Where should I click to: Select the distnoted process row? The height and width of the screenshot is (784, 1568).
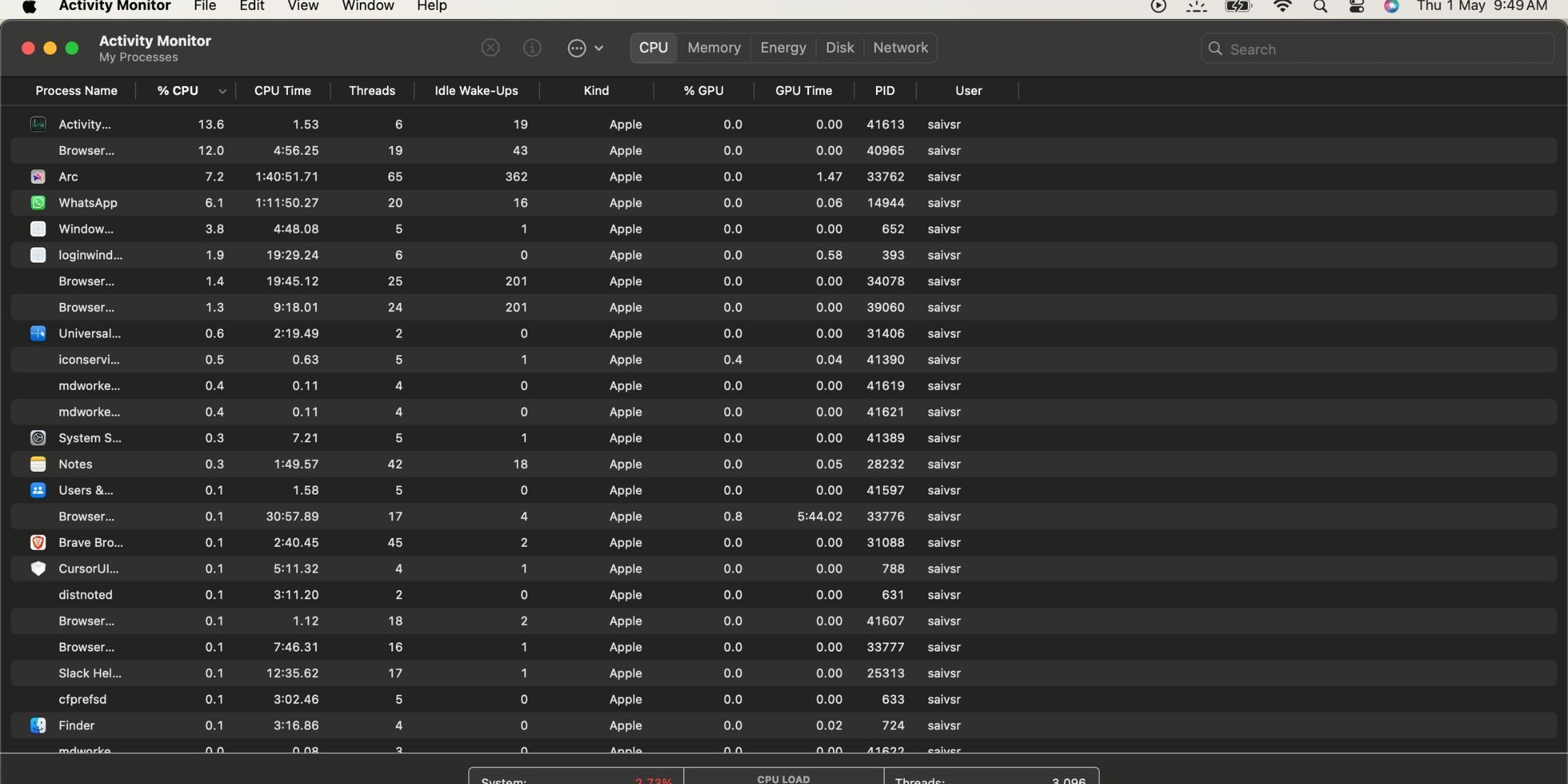[x=783, y=594]
